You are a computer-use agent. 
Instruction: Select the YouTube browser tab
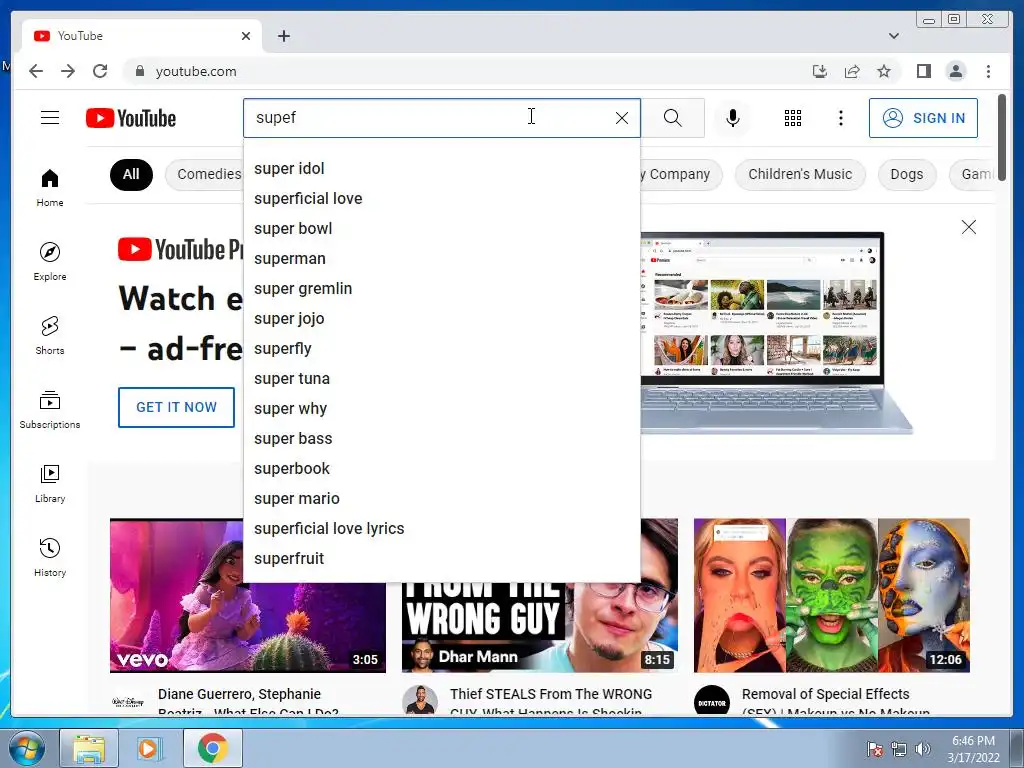[x=142, y=36]
